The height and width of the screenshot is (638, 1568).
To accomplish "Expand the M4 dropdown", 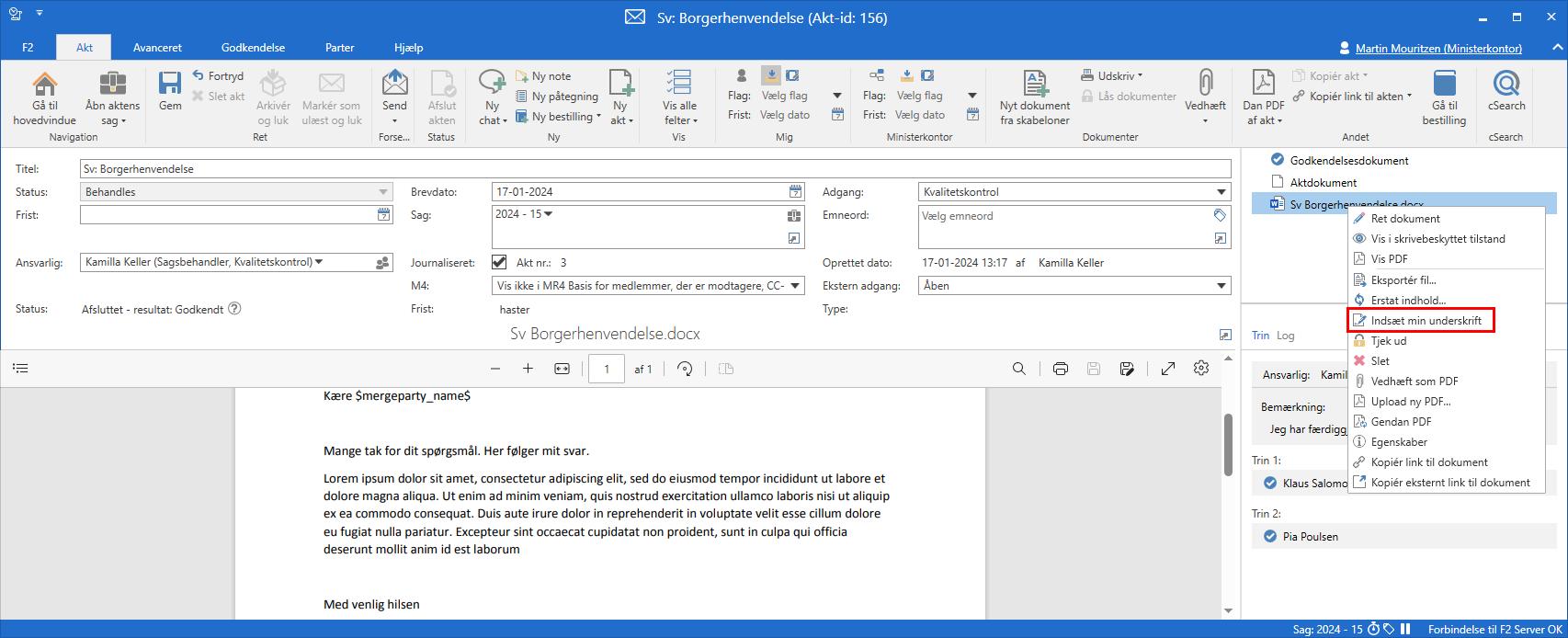I will click(795, 286).
